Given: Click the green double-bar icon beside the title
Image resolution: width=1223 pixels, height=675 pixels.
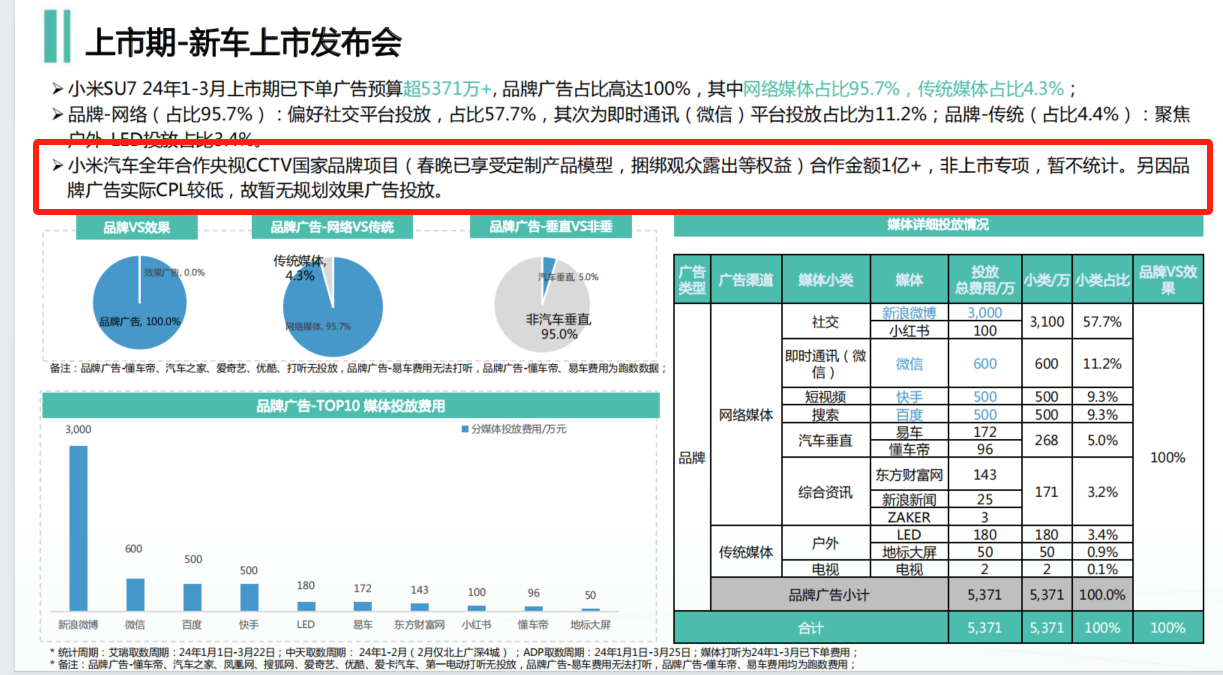Looking at the screenshot, I should 56,37.
